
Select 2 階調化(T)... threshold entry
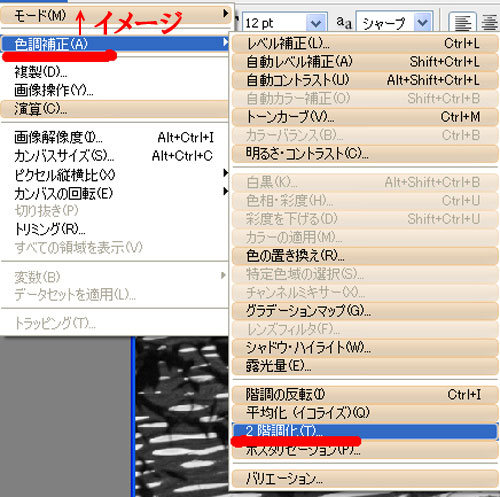[365, 431]
